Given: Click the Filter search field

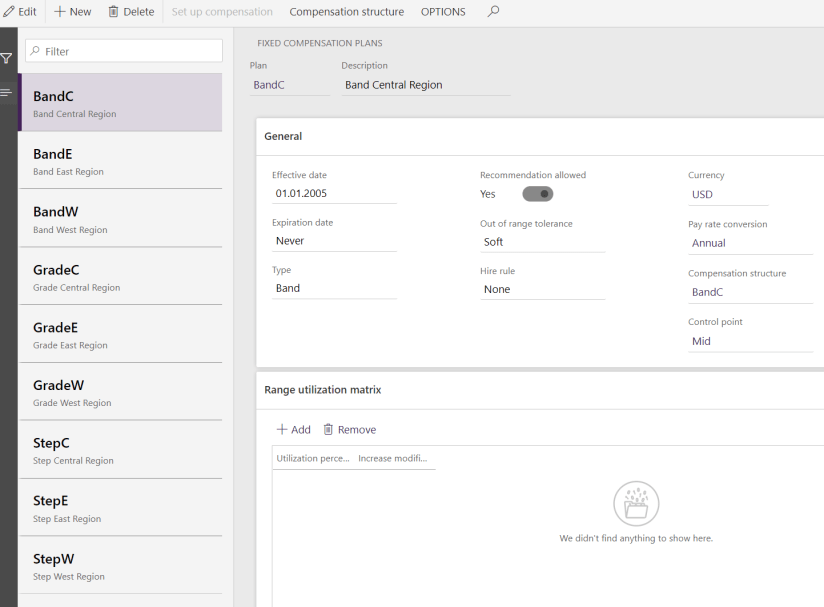Looking at the screenshot, I should click(128, 51).
